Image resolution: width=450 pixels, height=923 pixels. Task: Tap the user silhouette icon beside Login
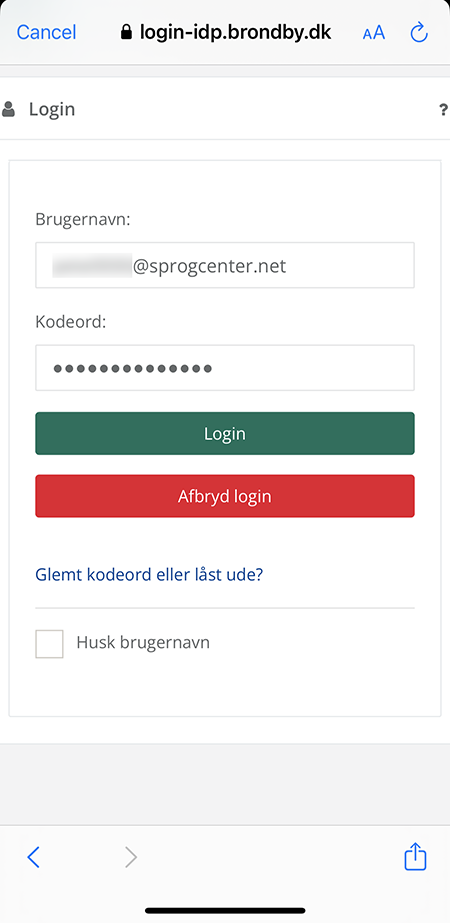(8, 109)
